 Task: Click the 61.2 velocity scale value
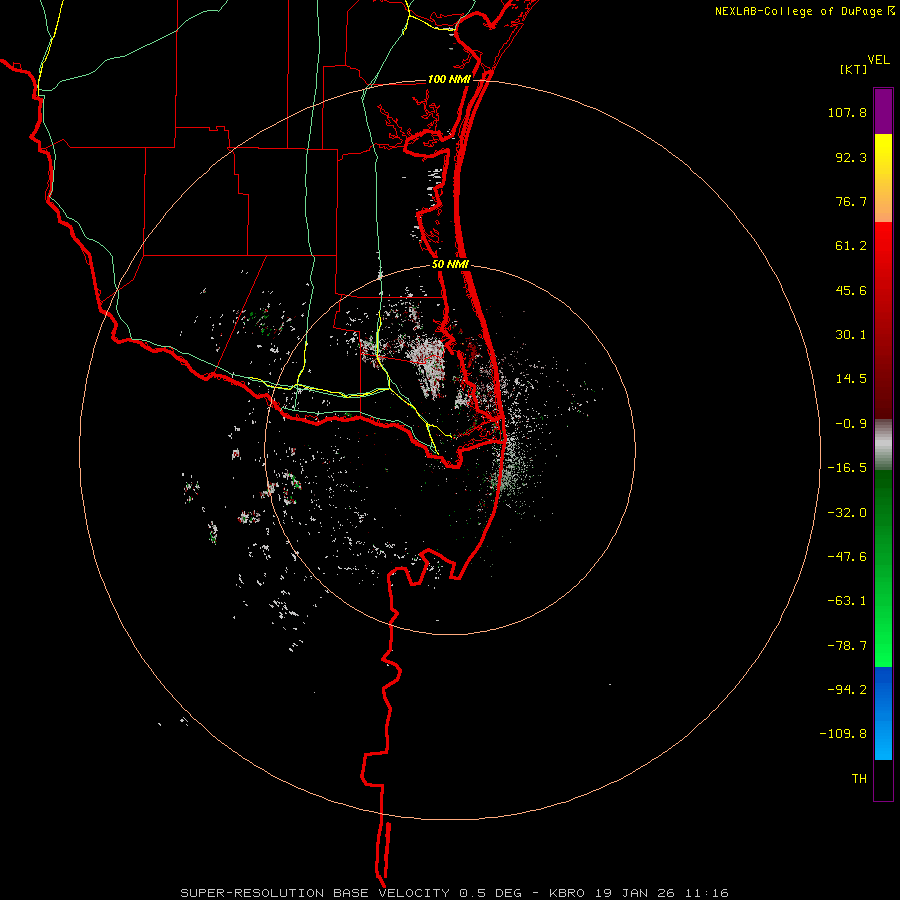[x=851, y=246]
